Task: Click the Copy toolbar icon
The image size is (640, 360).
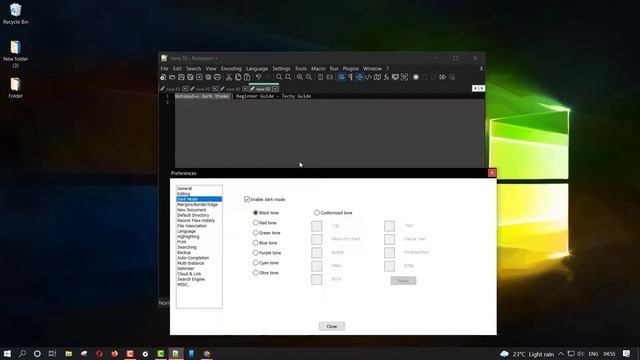Action: coord(238,77)
